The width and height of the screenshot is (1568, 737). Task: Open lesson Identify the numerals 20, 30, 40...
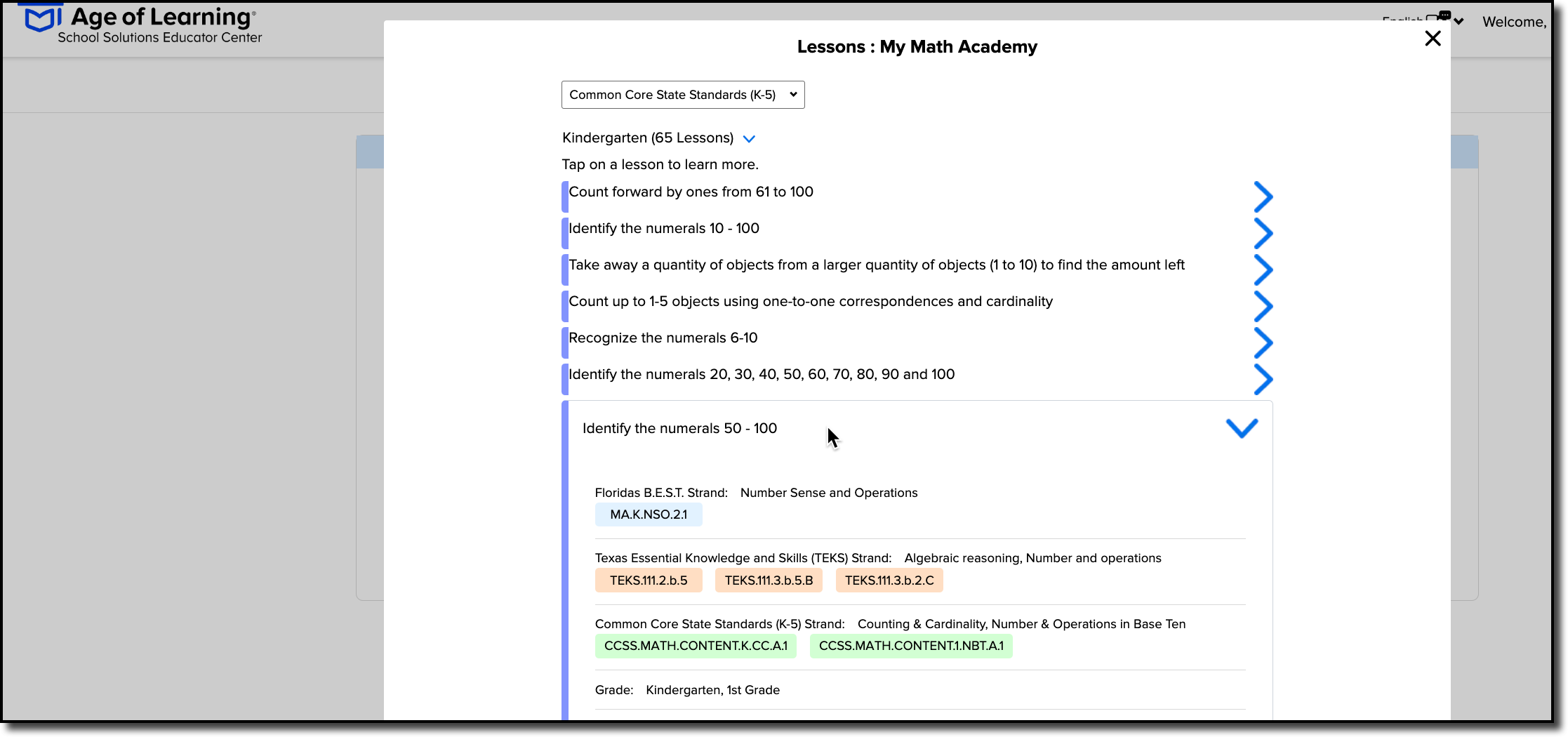762,374
